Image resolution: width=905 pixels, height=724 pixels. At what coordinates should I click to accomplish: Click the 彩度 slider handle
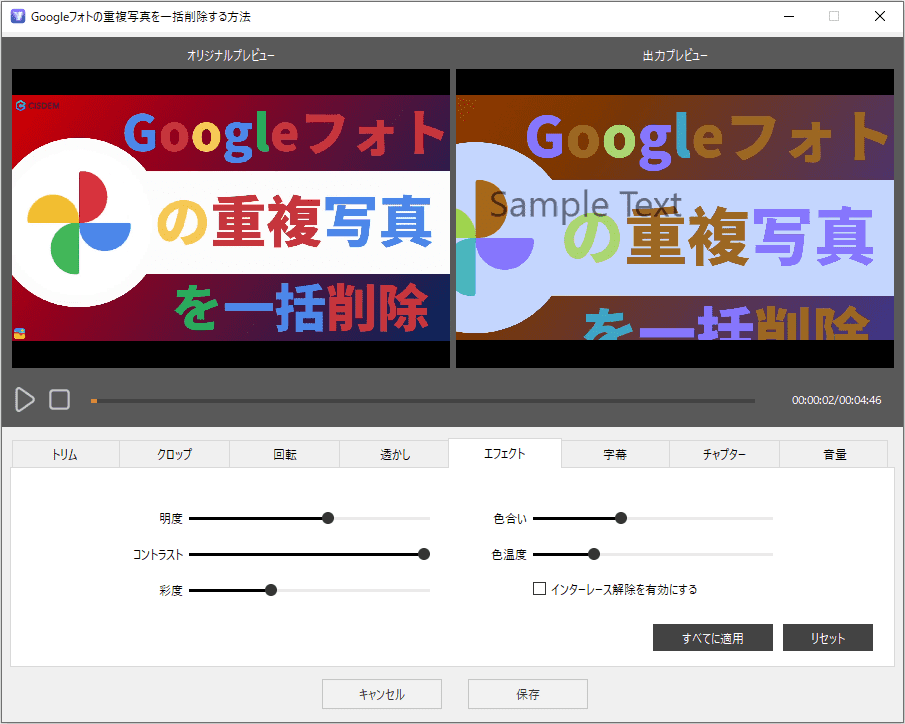[x=271, y=590]
